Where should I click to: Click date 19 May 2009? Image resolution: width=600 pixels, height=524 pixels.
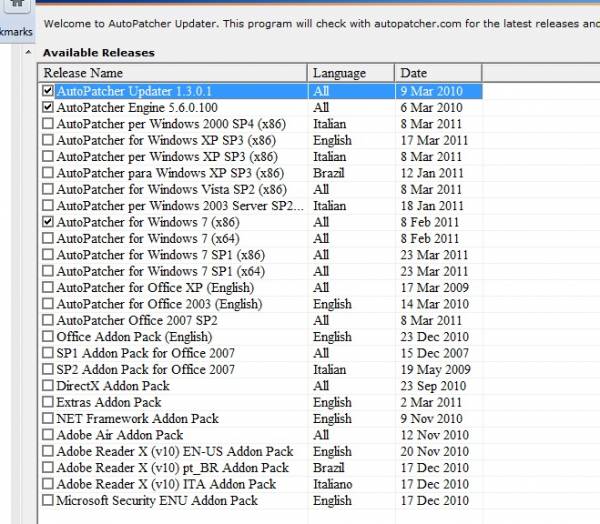pos(435,370)
